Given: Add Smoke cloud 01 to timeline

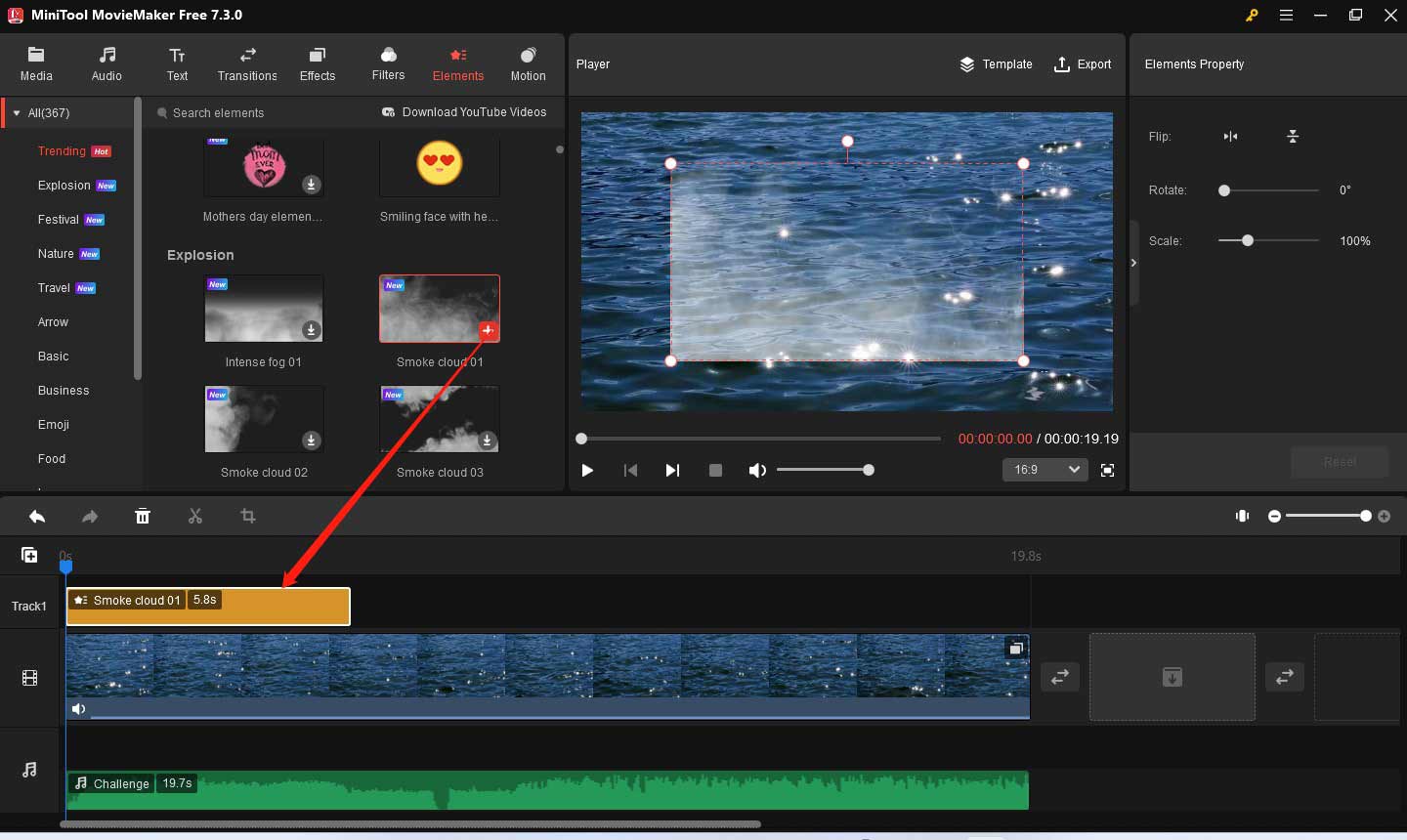Looking at the screenshot, I should (488, 331).
